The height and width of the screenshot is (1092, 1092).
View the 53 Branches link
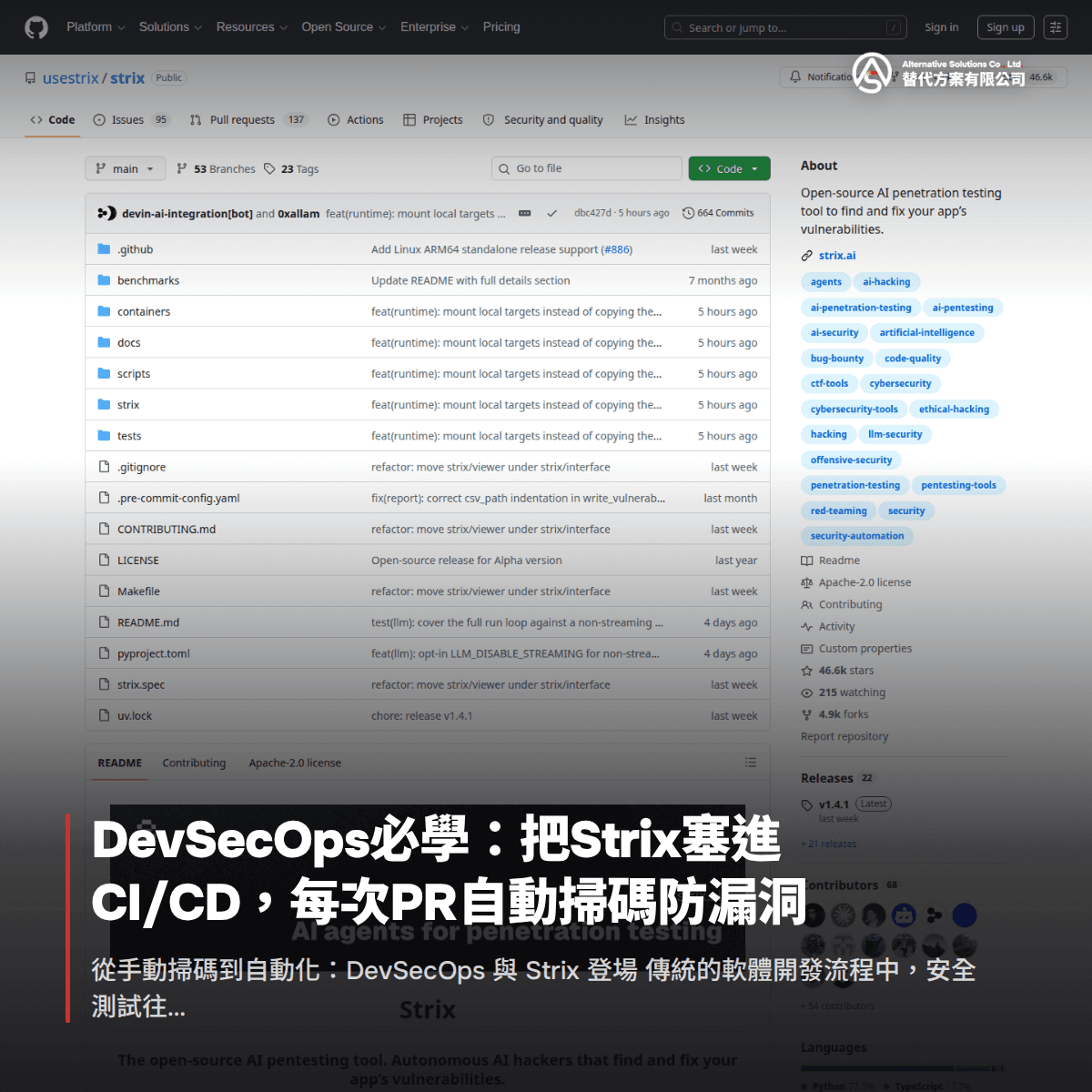point(216,169)
